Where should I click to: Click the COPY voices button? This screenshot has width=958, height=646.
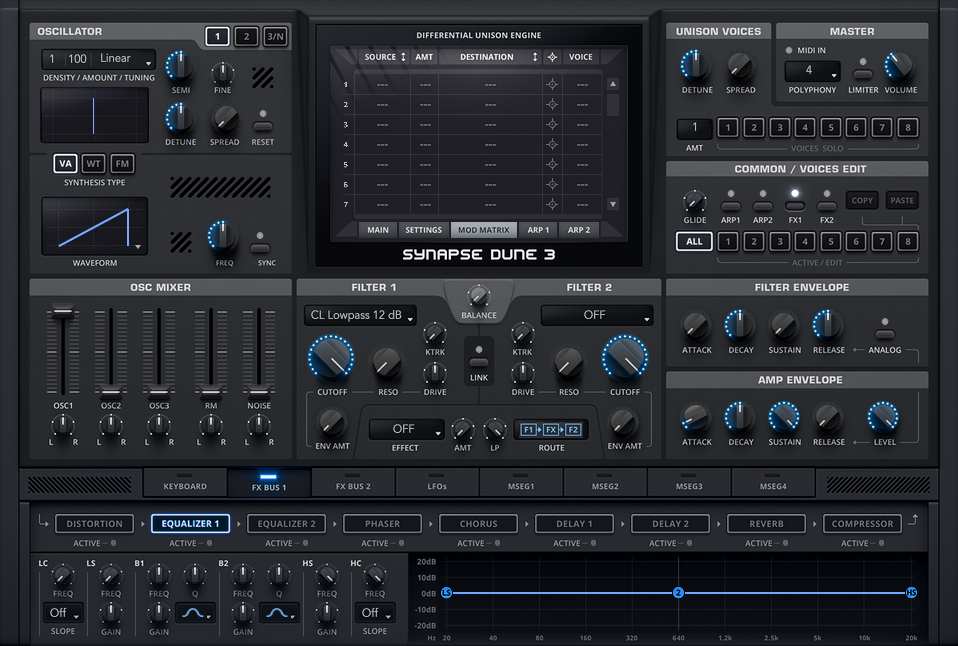tap(862, 200)
